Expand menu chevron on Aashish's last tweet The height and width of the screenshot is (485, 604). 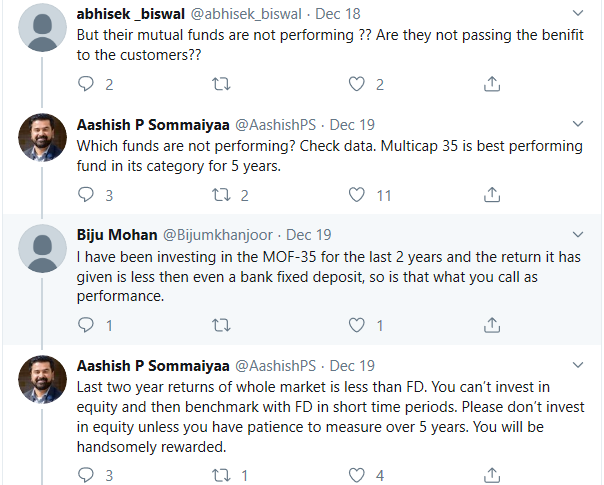pyautogui.click(x=578, y=364)
